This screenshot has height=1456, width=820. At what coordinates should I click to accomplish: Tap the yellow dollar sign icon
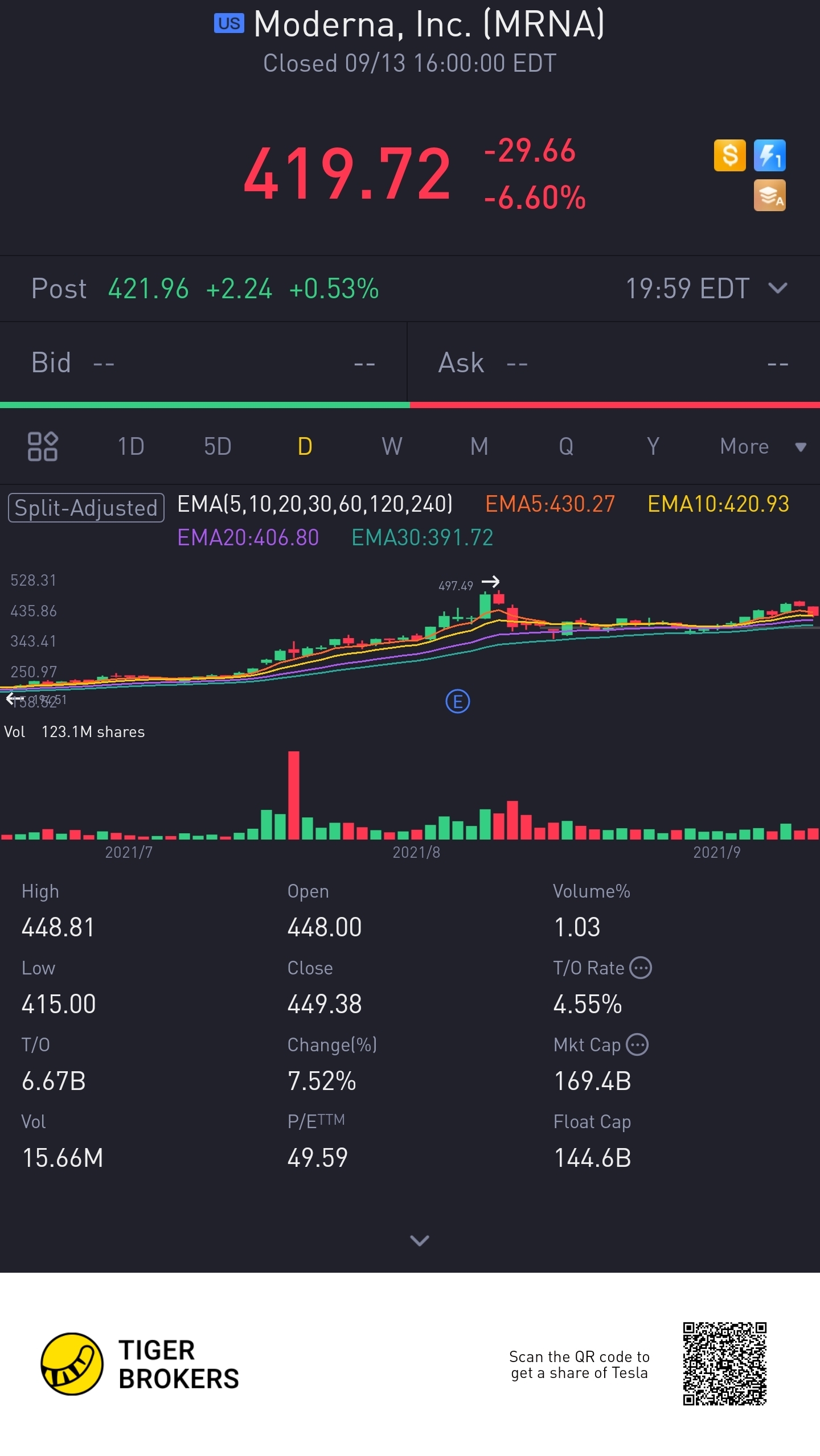729,155
